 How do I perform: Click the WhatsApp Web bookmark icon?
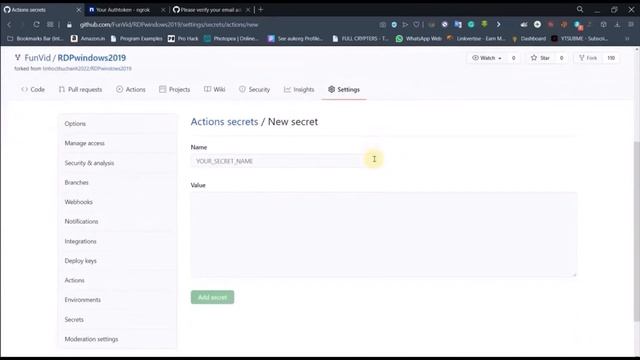click(399, 38)
